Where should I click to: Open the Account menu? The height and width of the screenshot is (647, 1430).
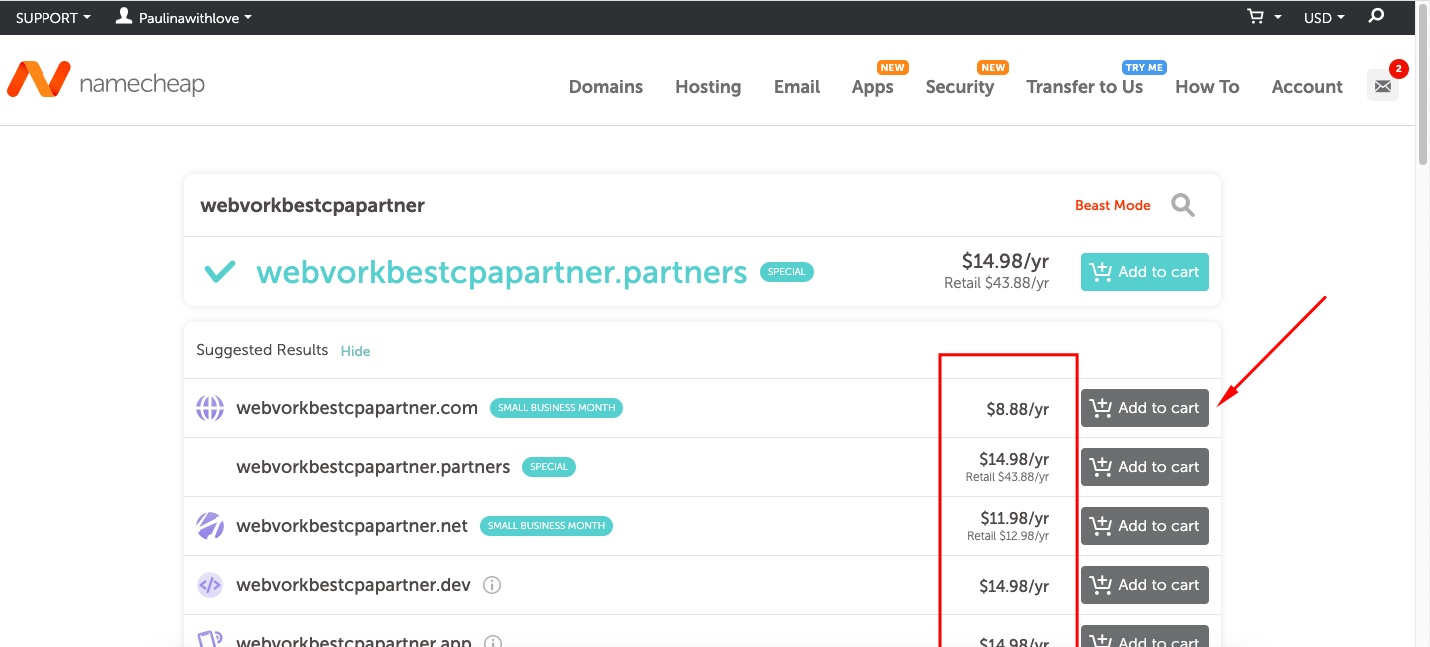coord(1307,87)
